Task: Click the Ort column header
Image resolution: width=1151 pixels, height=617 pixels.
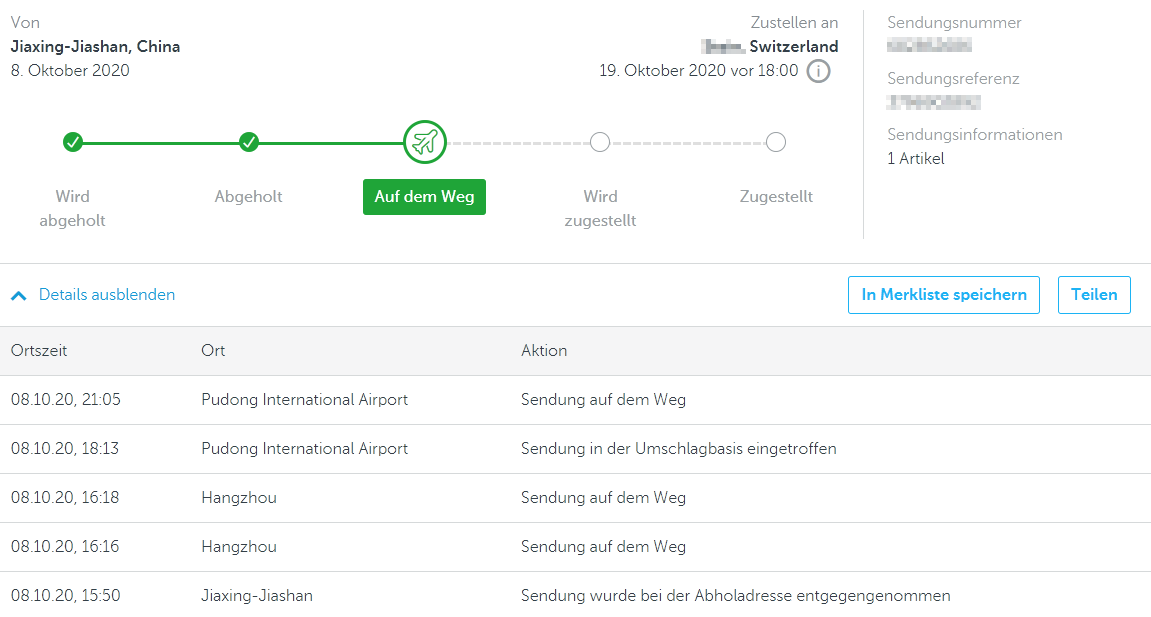Action: point(213,351)
